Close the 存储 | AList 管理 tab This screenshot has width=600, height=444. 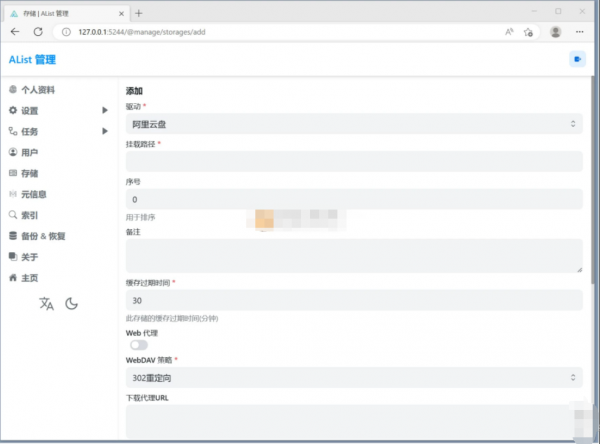coord(121,14)
